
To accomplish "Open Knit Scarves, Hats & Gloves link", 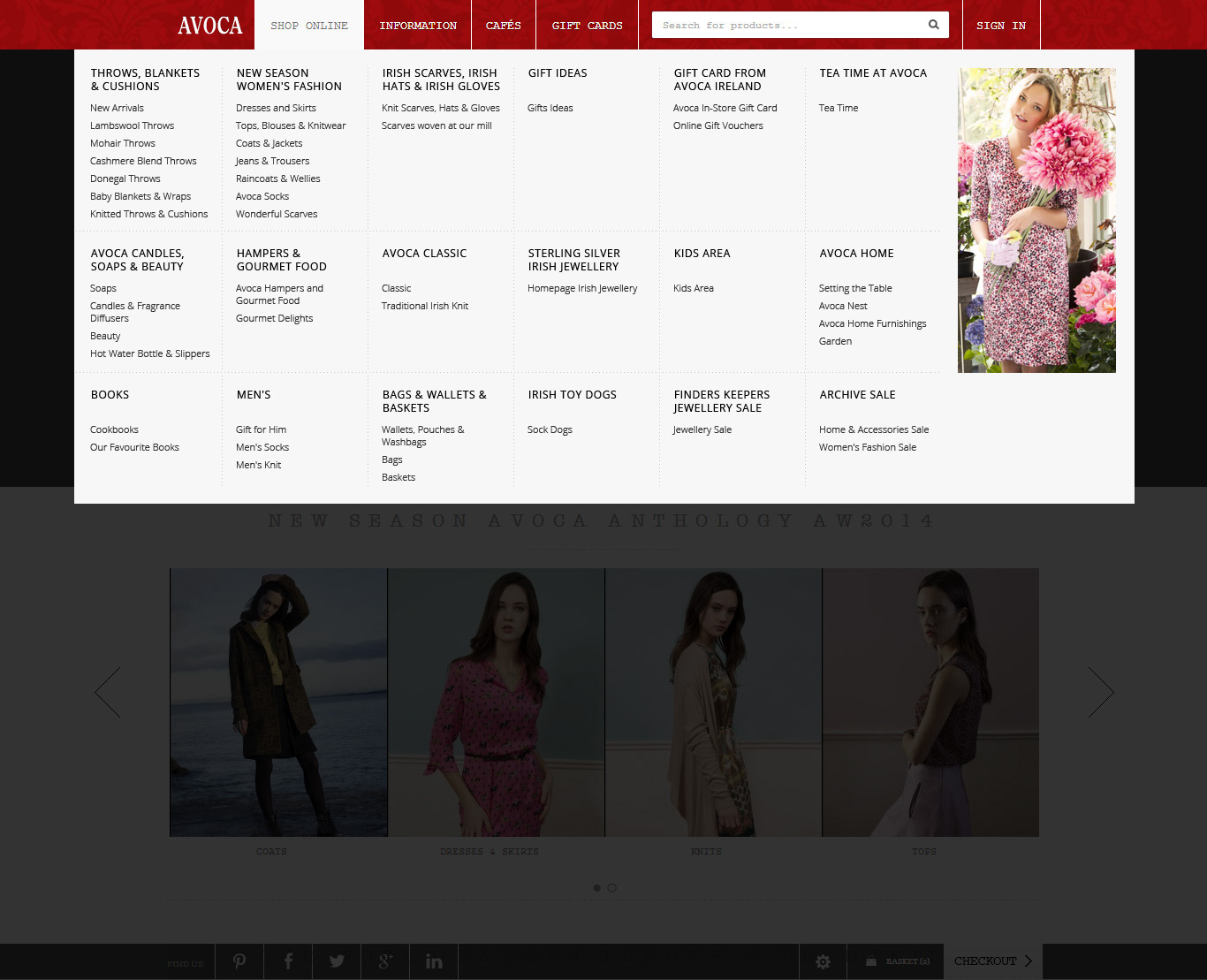I will (441, 108).
